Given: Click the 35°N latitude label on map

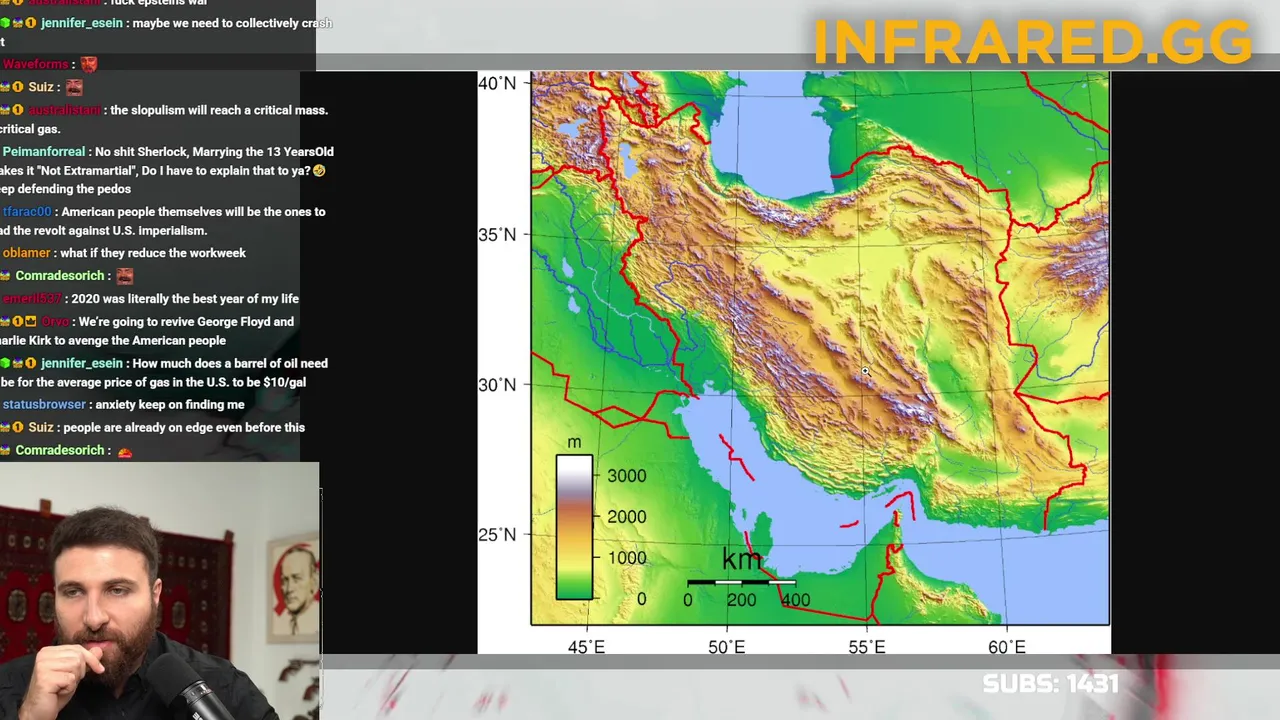Looking at the screenshot, I should tap(497, 235).
